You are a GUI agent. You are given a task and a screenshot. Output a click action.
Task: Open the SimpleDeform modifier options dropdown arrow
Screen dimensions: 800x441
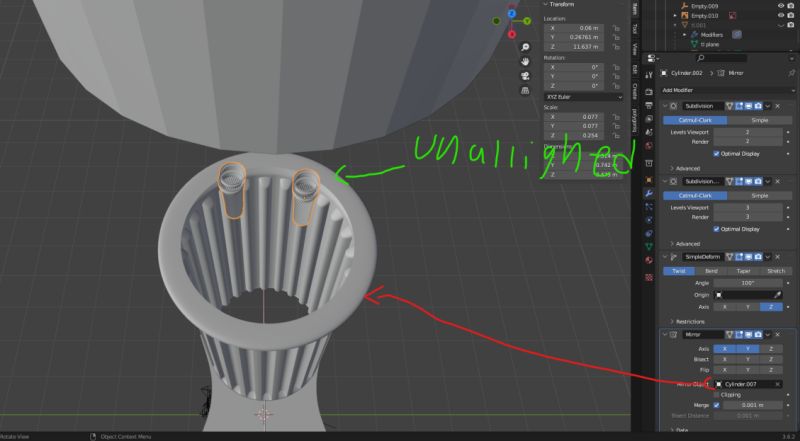click(768, 257)
